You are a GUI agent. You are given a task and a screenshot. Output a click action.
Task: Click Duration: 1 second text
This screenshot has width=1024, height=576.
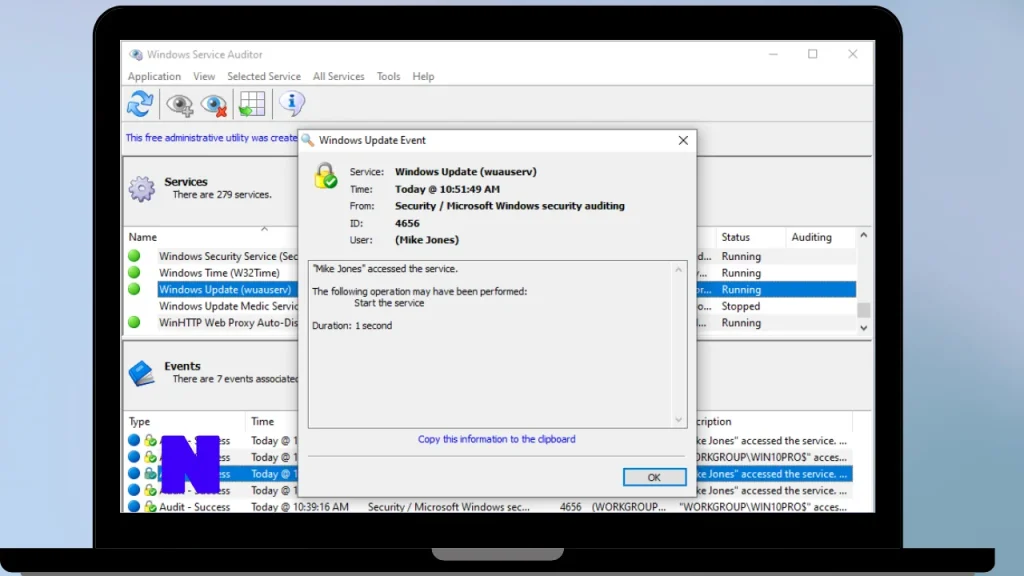pyautogui.click(x=352, y=326)
